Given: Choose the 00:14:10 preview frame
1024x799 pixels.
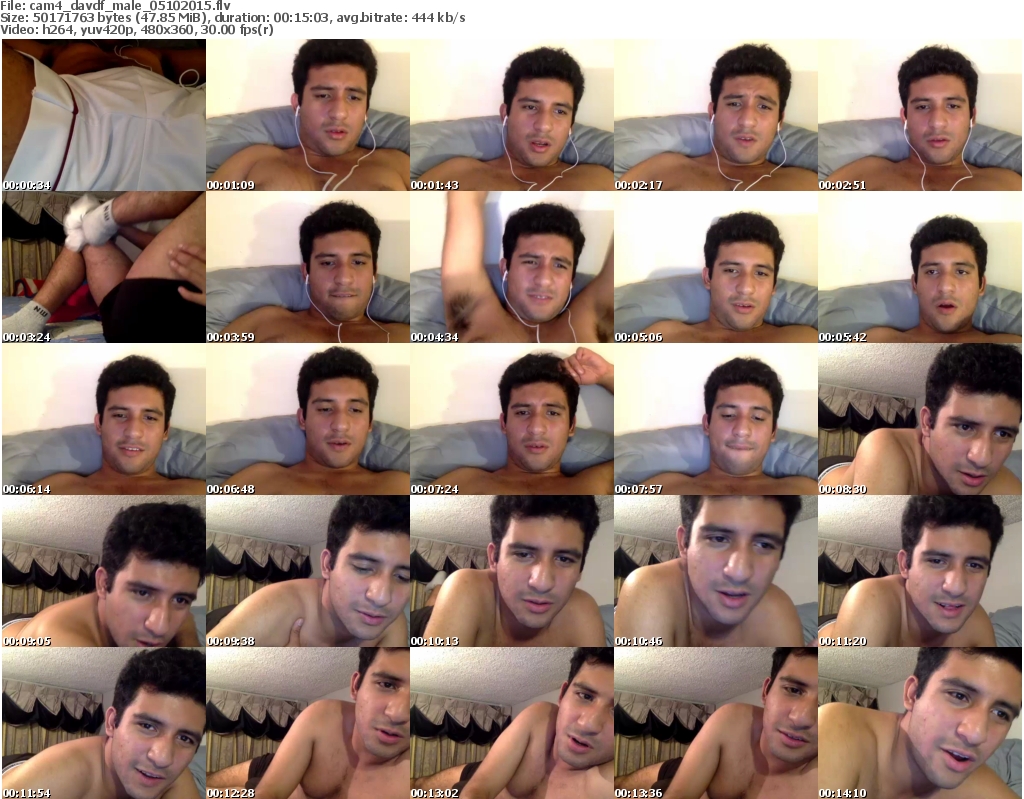Looking at the screenshot, I should coord(920,723).
